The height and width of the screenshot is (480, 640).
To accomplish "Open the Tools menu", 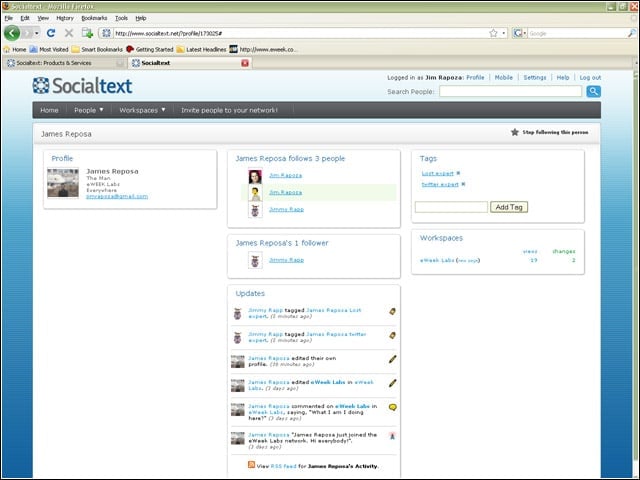I will click(121, 18).
